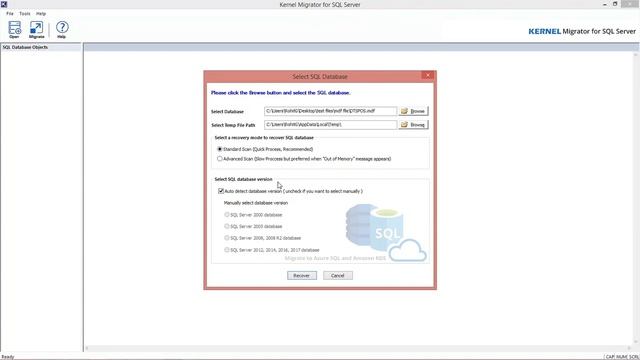The height and width of the screenshot is (360, 640).
Task: Click the Migrate toolbar icon
Action: pos(36,29)
